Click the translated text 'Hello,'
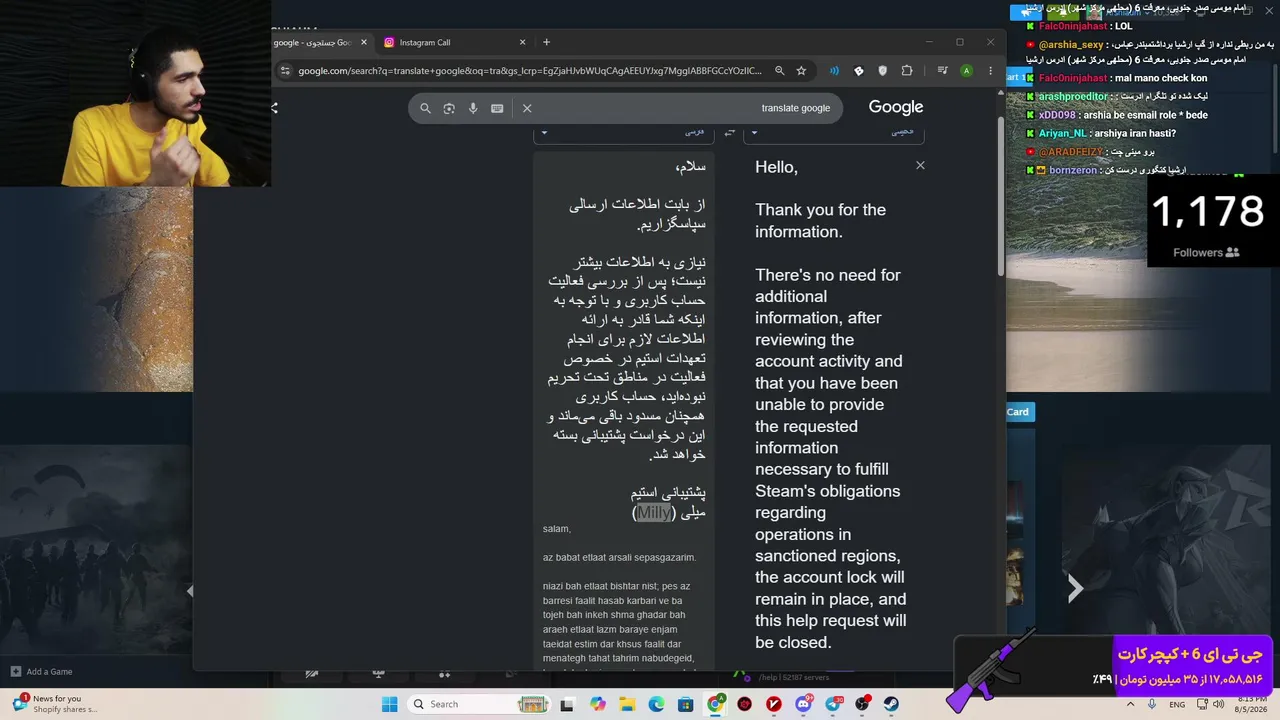 click(x=776, y=167)
